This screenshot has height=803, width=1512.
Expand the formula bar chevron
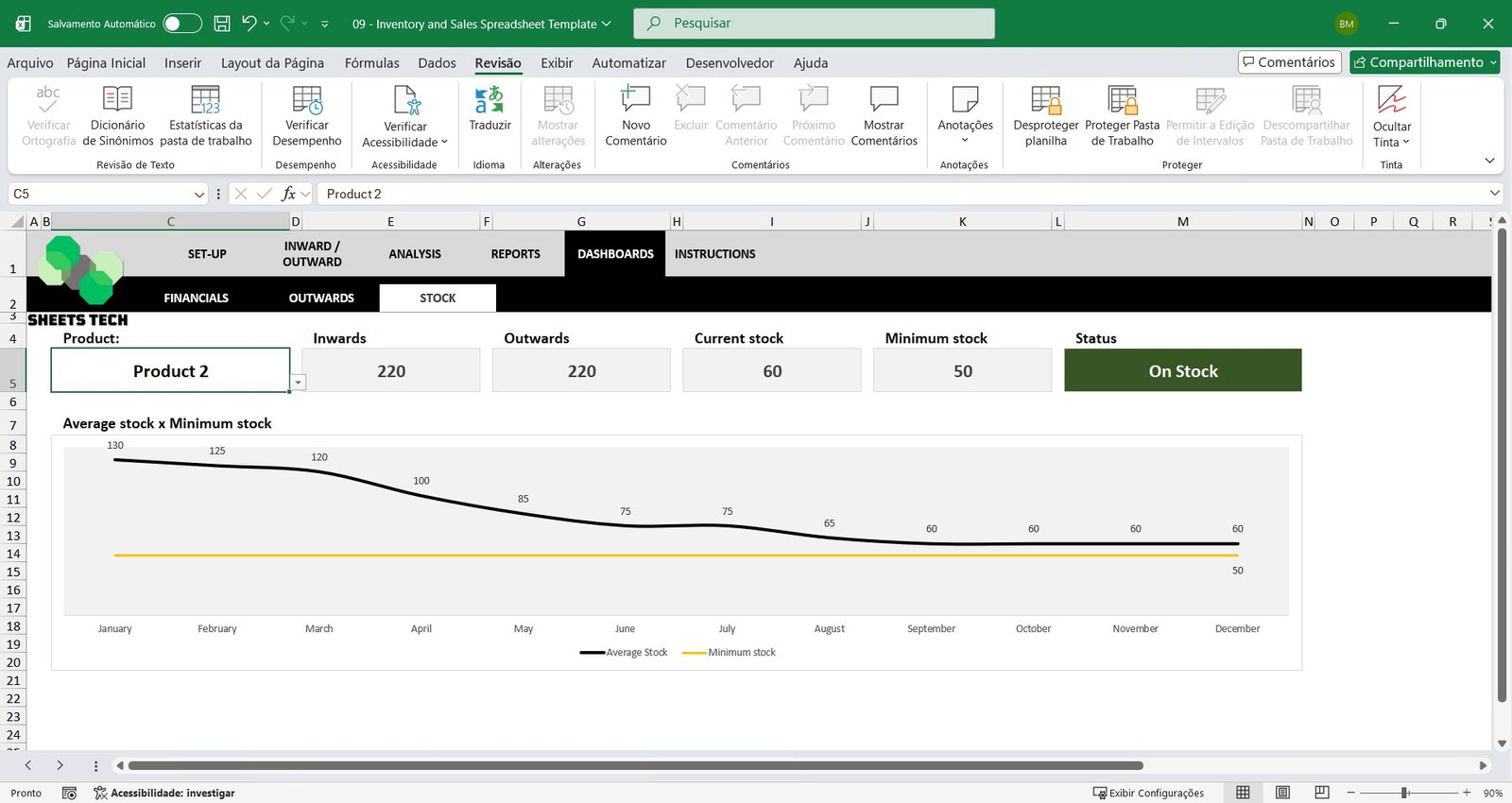1494,193
